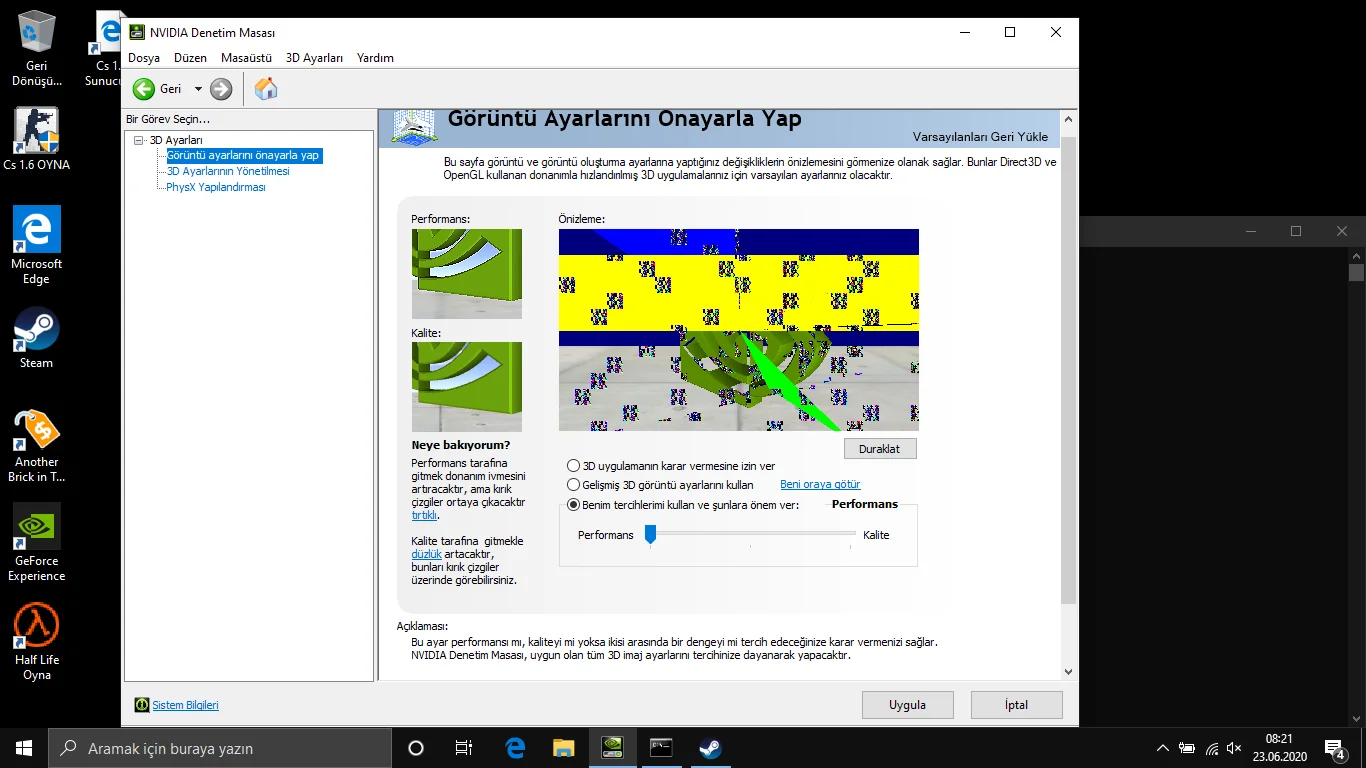Image resolution: width=1366 pixels, height=768 pixels.
Task: Open the network tray icon
Action: tap(1212, 748)
